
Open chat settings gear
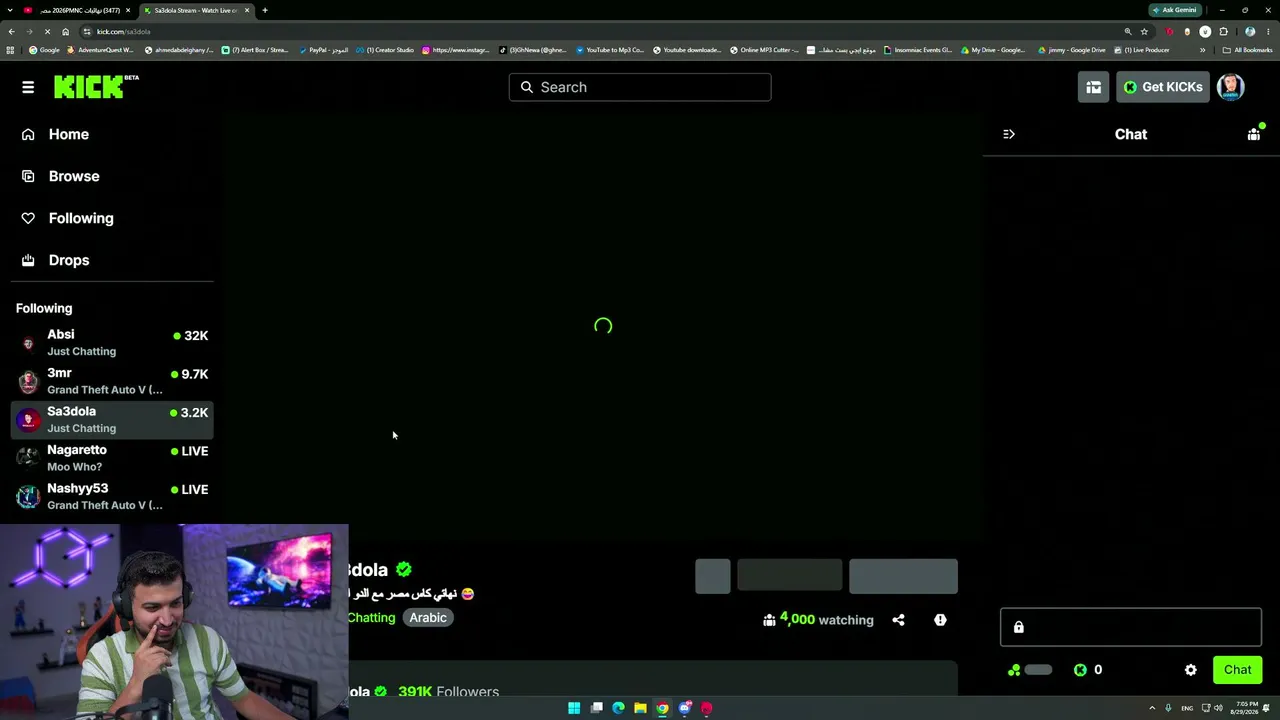(x=1190, y=670)
